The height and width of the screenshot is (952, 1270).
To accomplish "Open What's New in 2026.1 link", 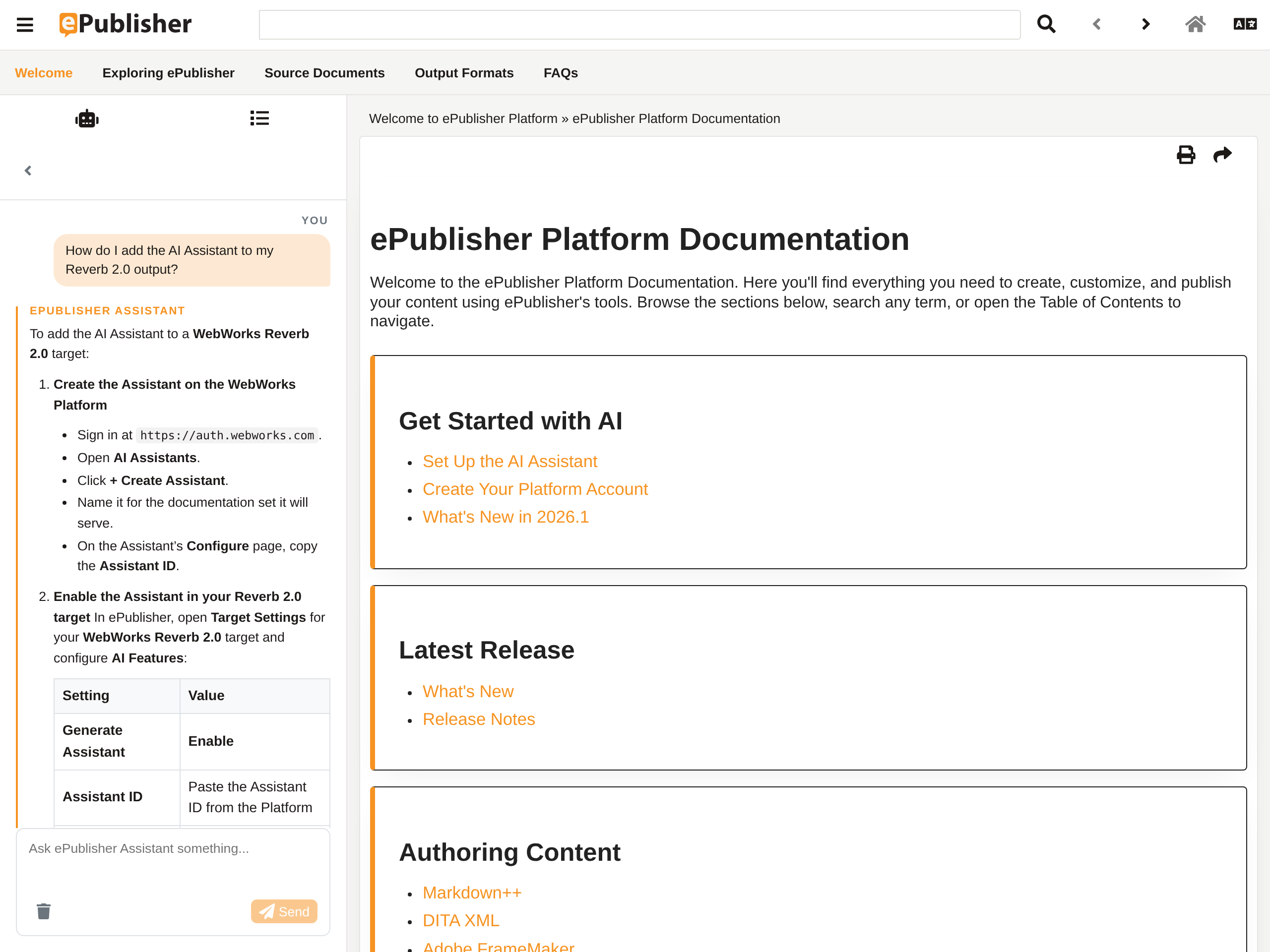I will pos(506,517).
